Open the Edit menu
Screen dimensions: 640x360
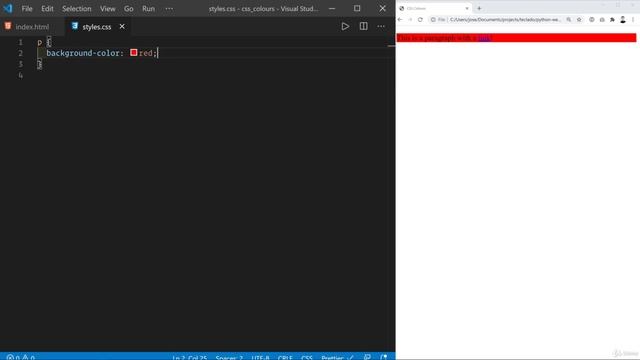pos(47,9)
